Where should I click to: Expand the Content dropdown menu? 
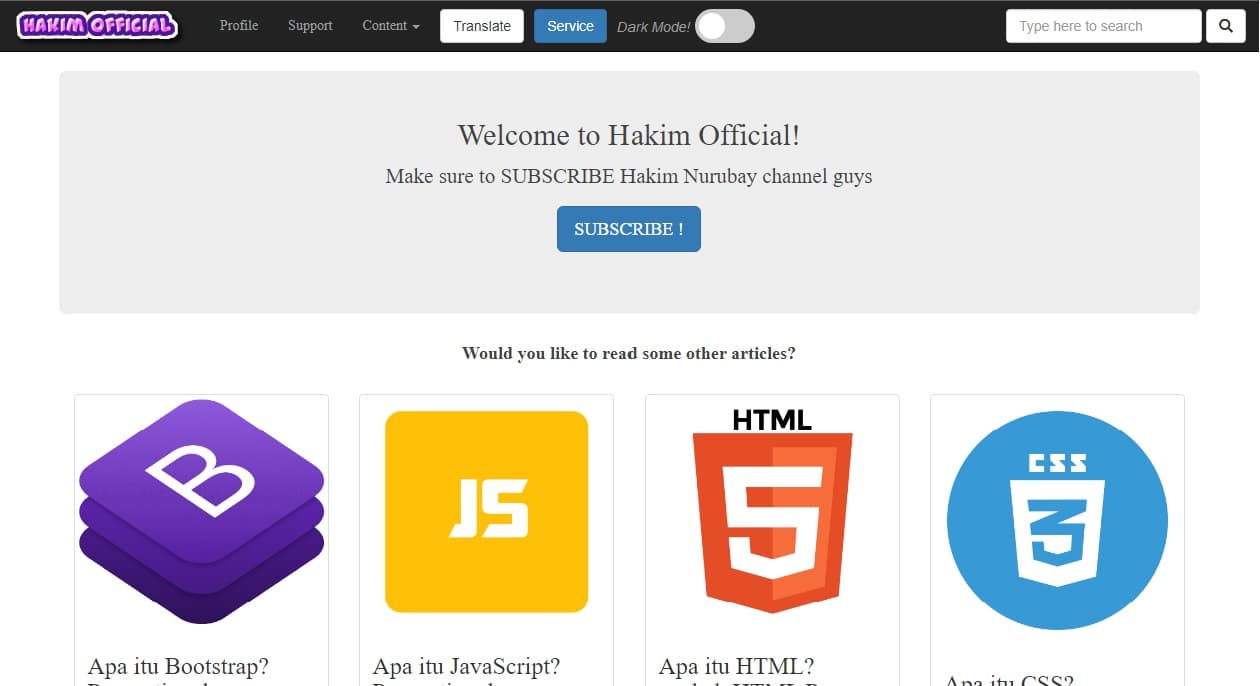(391, 26)
